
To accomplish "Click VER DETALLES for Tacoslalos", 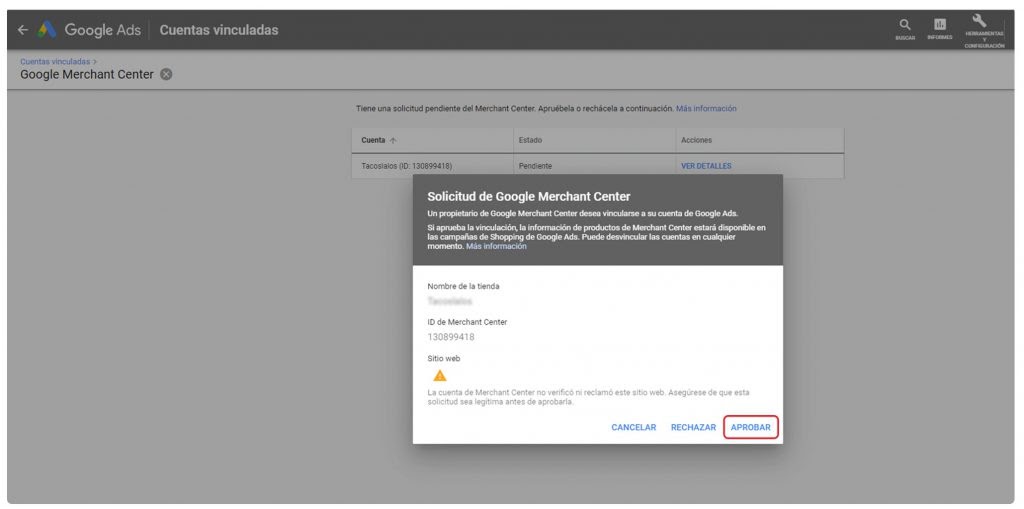I will click(x=706, y=166).
